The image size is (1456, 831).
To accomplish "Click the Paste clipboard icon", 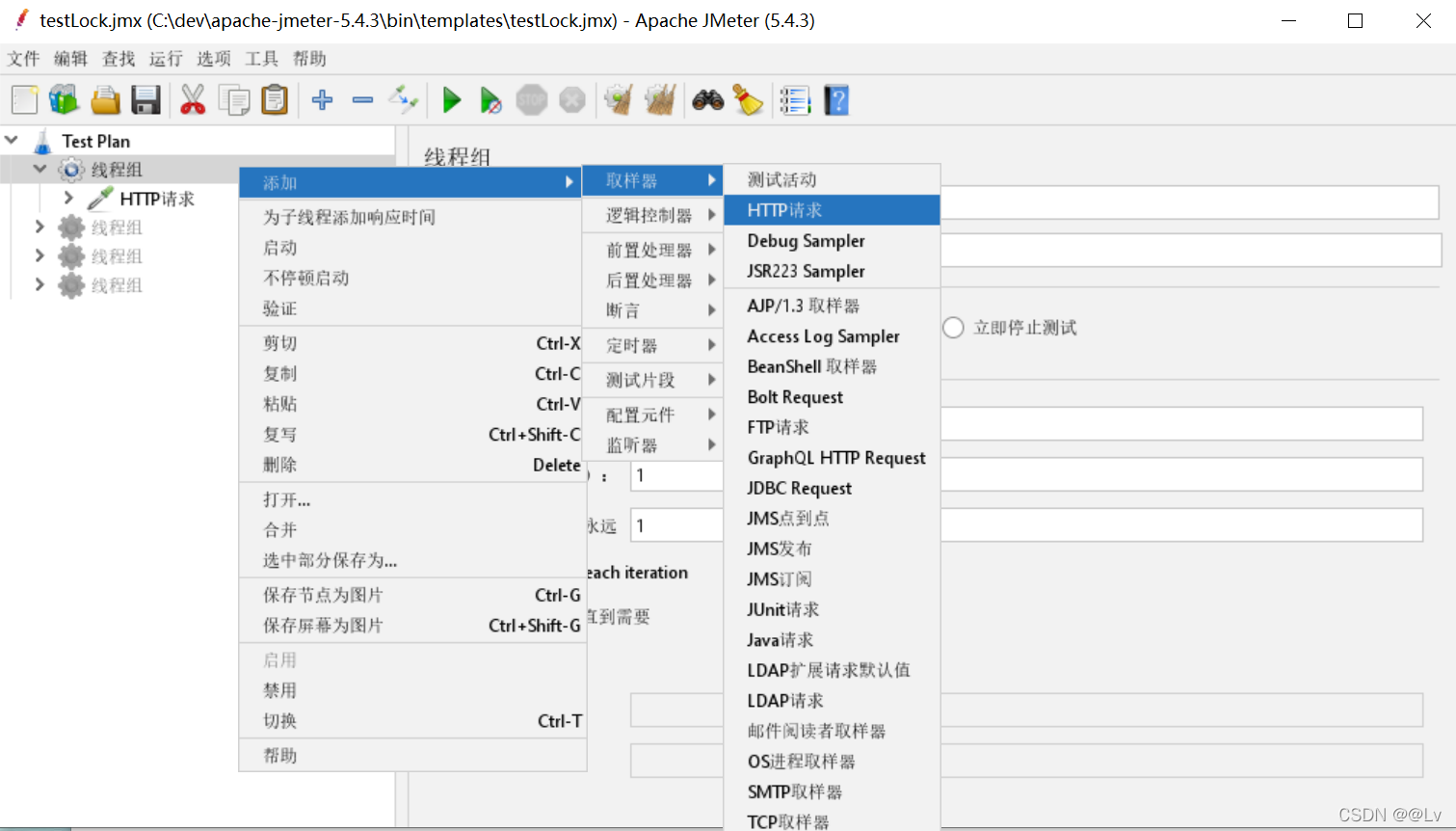I will (x=275, y=100).
